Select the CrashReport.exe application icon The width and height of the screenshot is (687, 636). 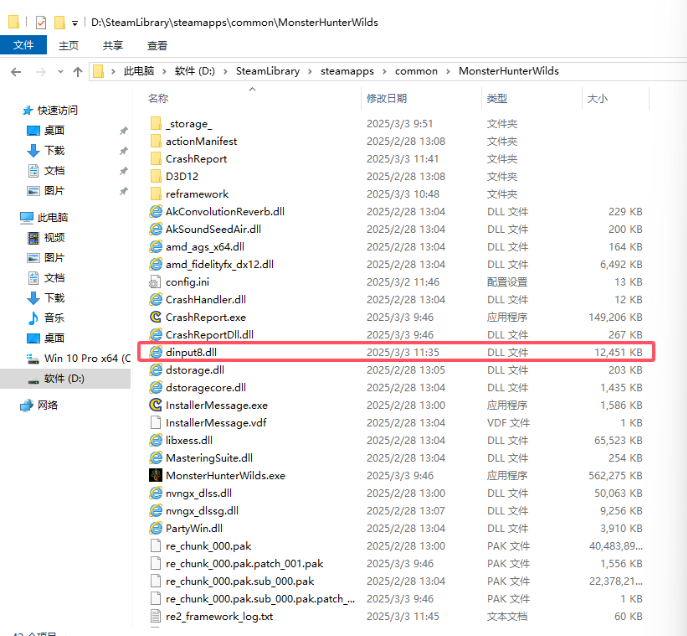pos(156,317)
